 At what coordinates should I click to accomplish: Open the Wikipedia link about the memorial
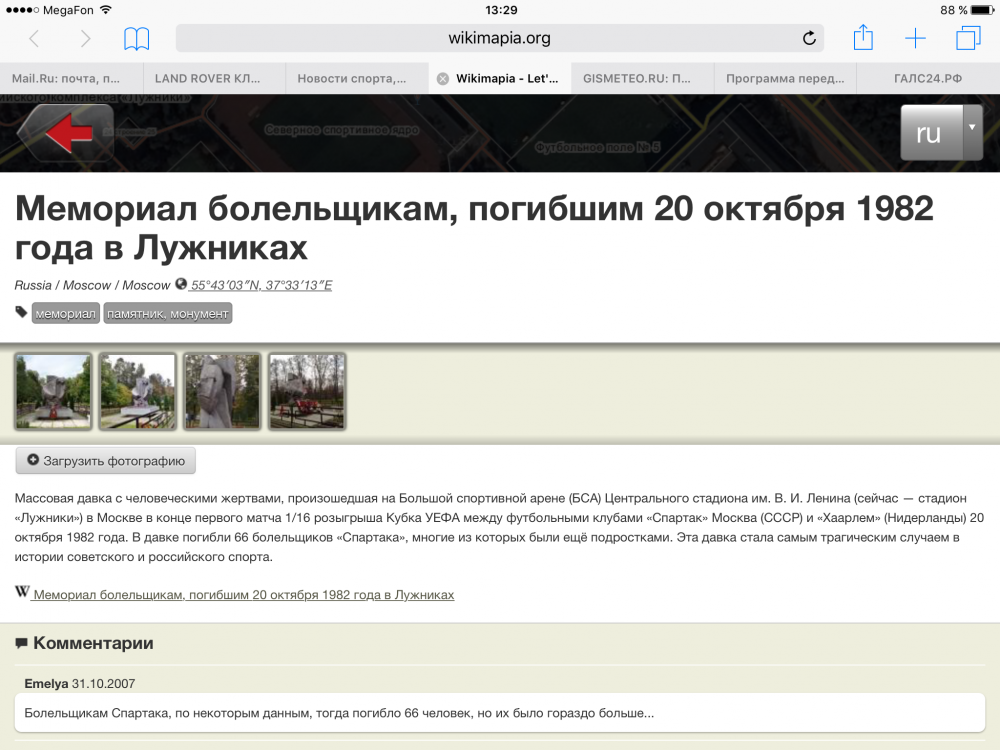point(243,595)
